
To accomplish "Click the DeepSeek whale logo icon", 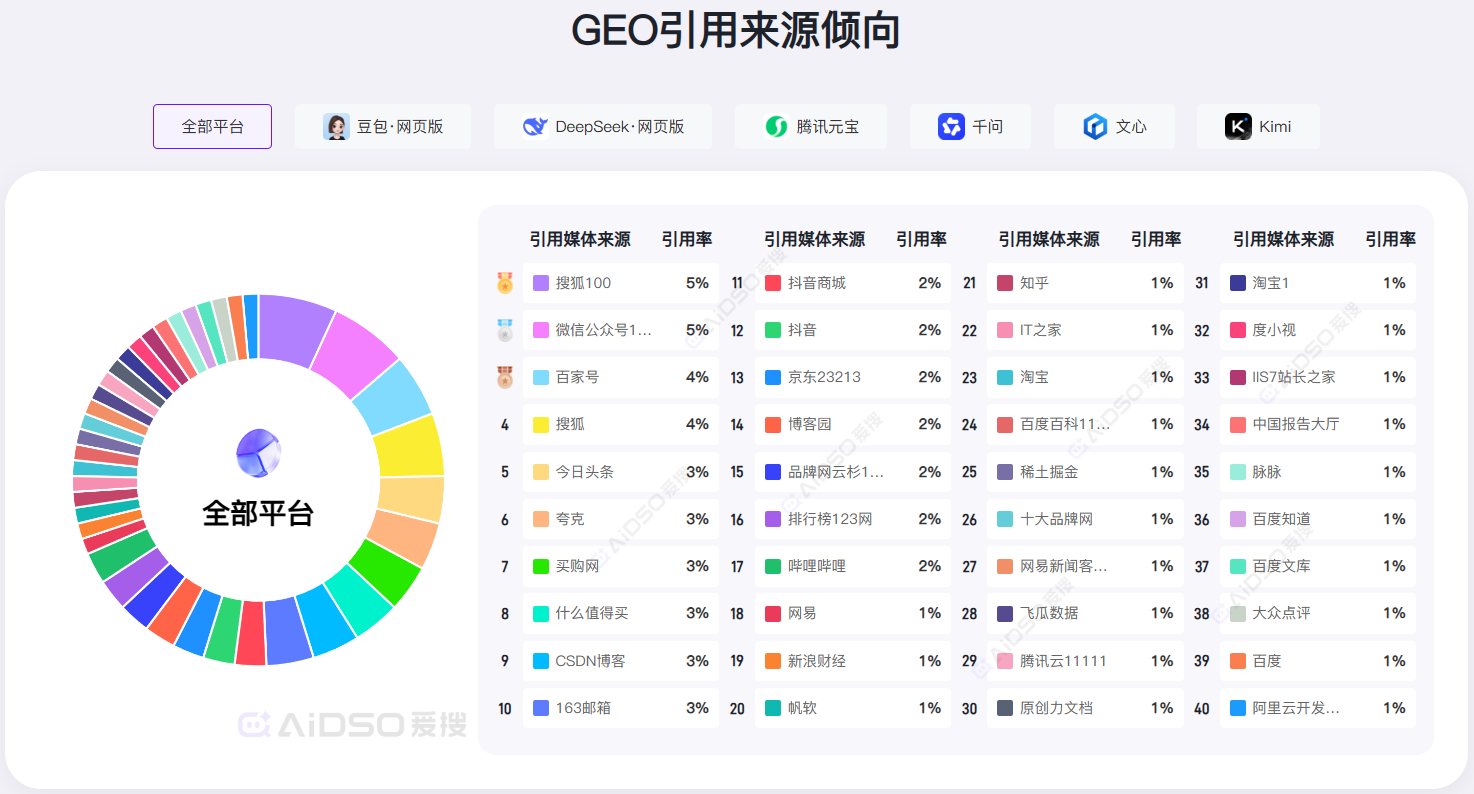I will 535,127.
